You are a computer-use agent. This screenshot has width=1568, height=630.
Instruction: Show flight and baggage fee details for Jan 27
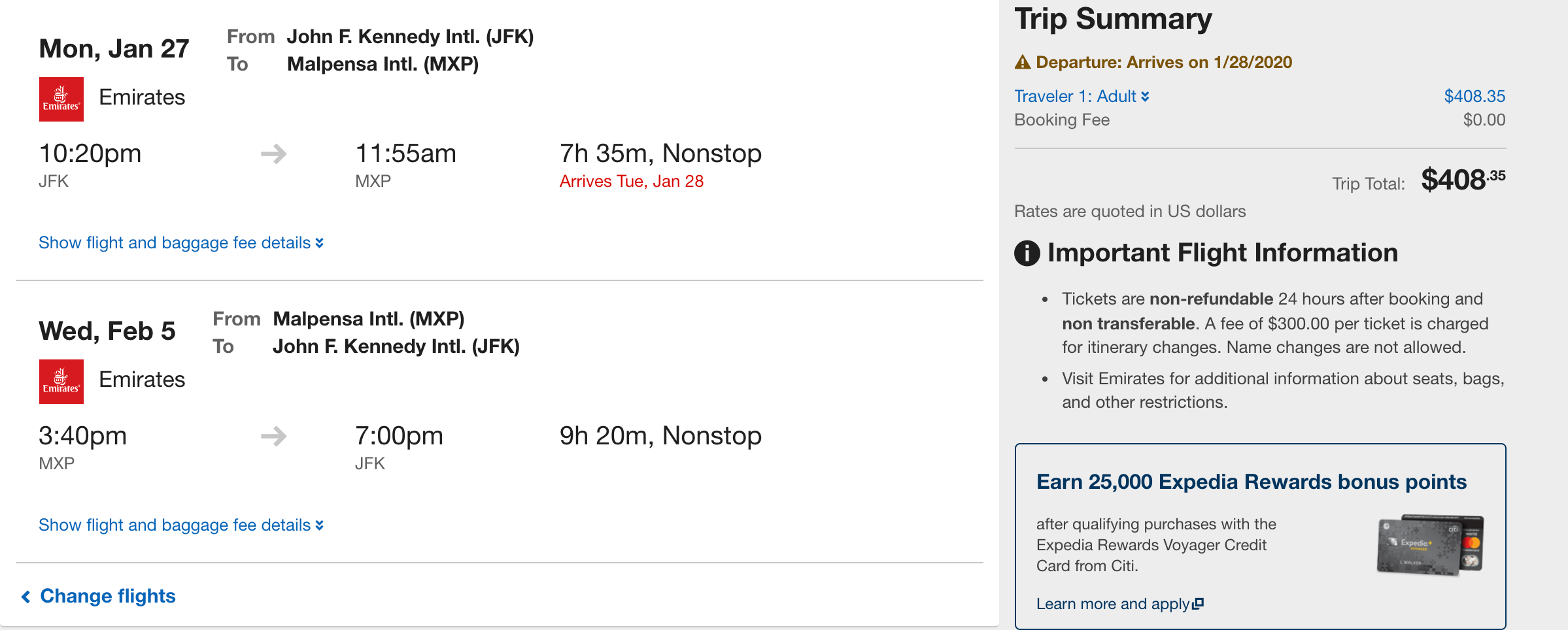[181, 243]
